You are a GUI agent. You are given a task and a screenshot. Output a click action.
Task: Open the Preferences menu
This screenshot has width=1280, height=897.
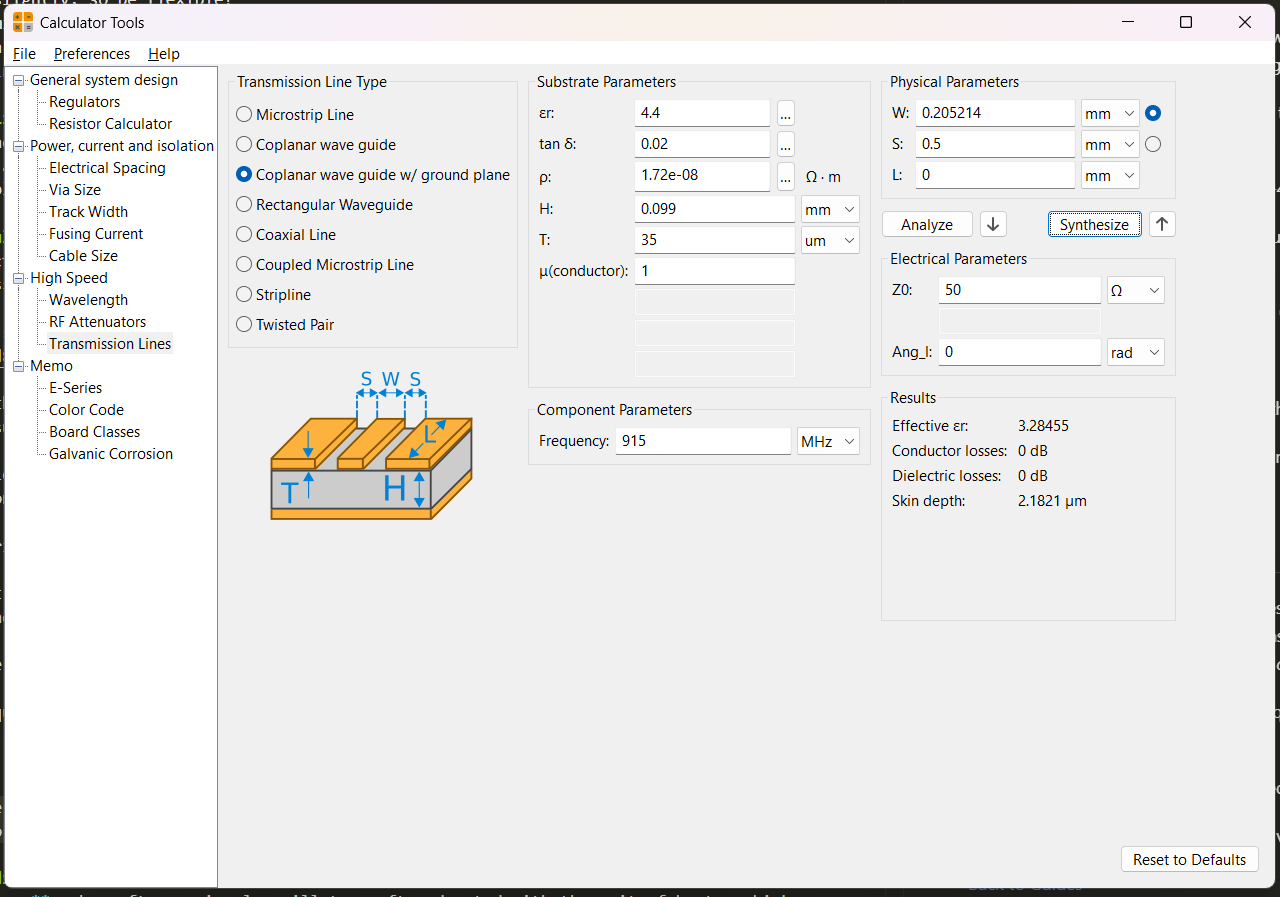[x=91, y=53]
